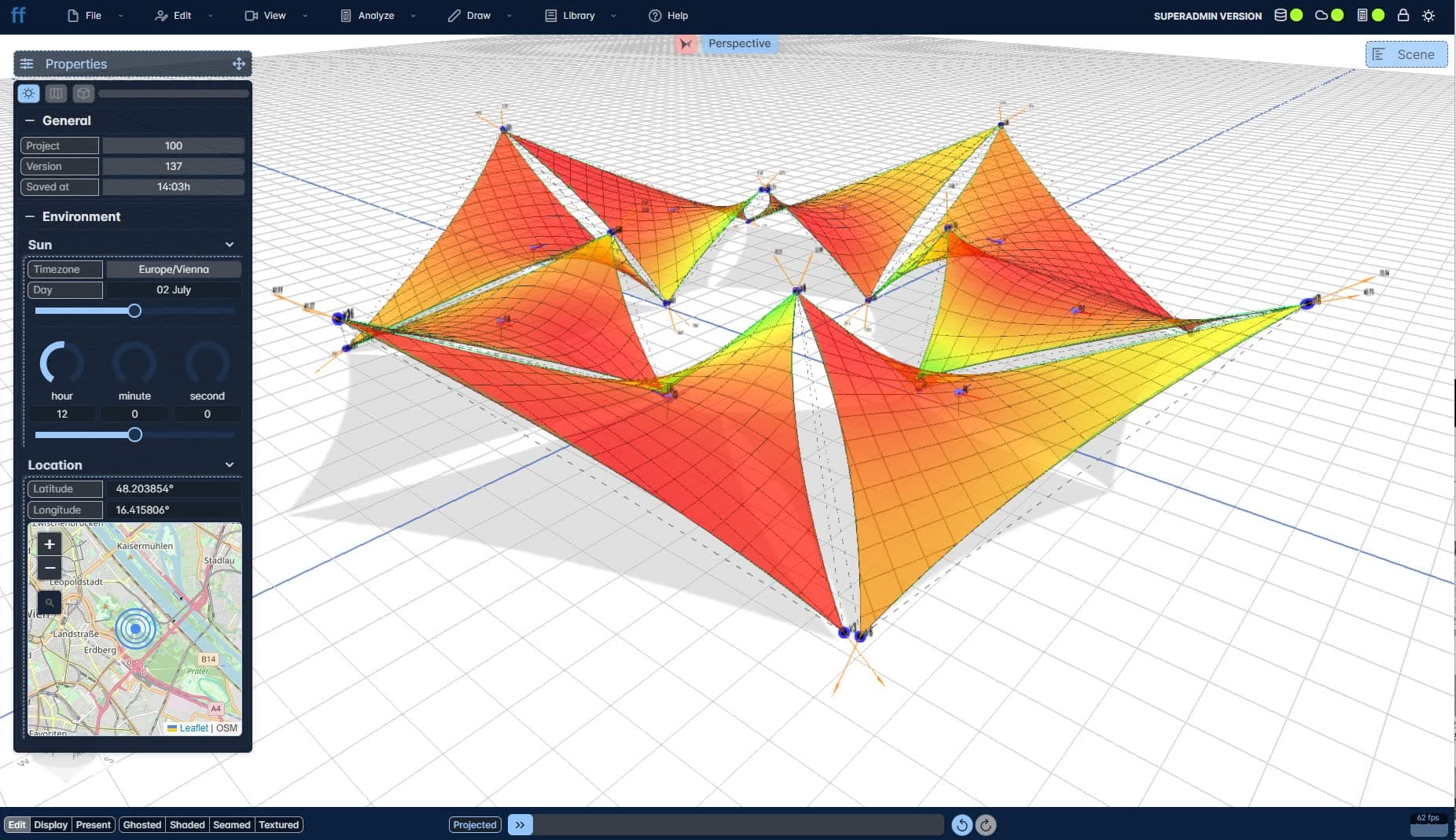This screenshot has width=1456, height=840.
Task: Toggle Ghosted display mode
Action: [x=142, y=824]
